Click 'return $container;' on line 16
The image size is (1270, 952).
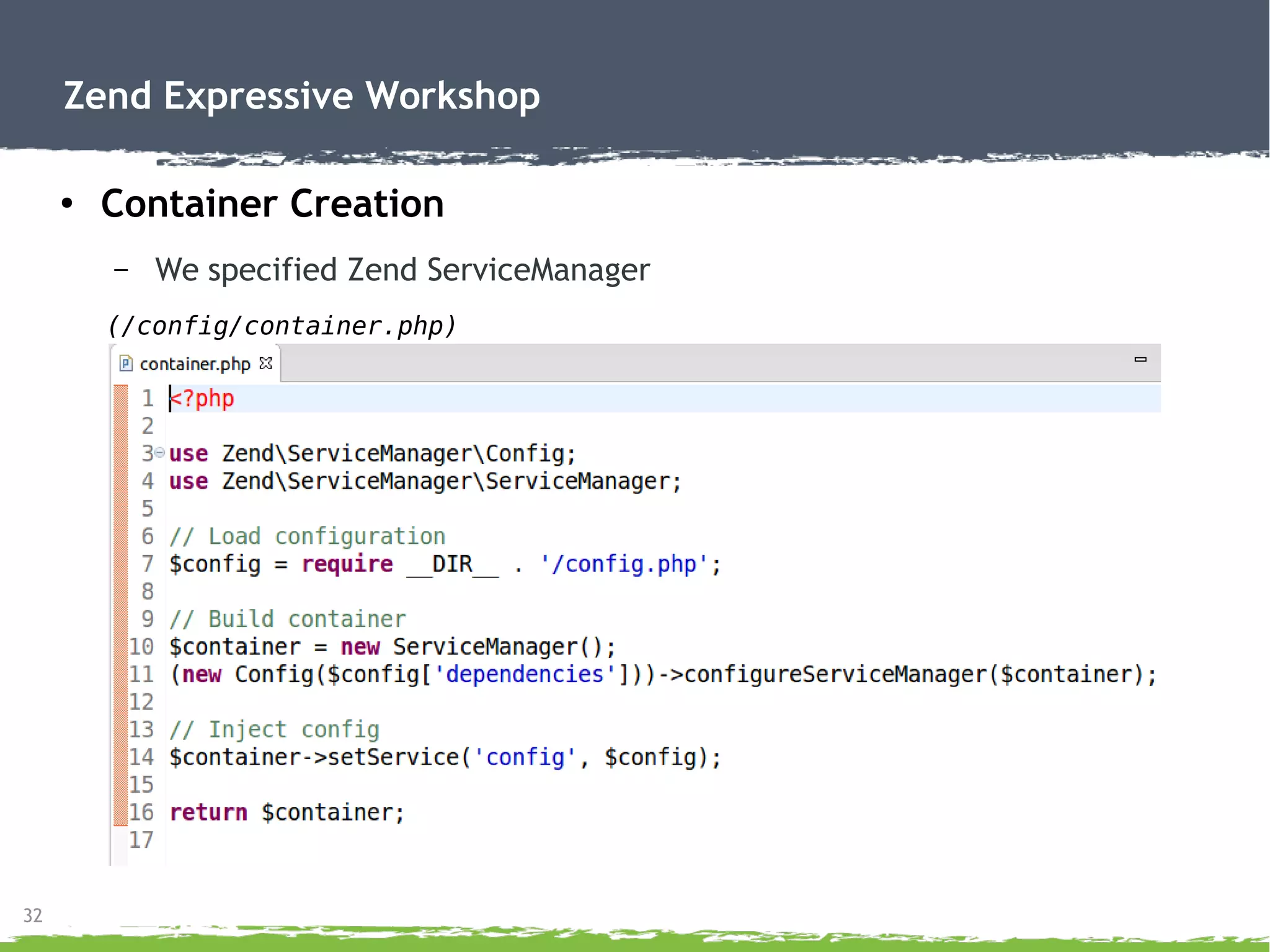tap(287, 812)
